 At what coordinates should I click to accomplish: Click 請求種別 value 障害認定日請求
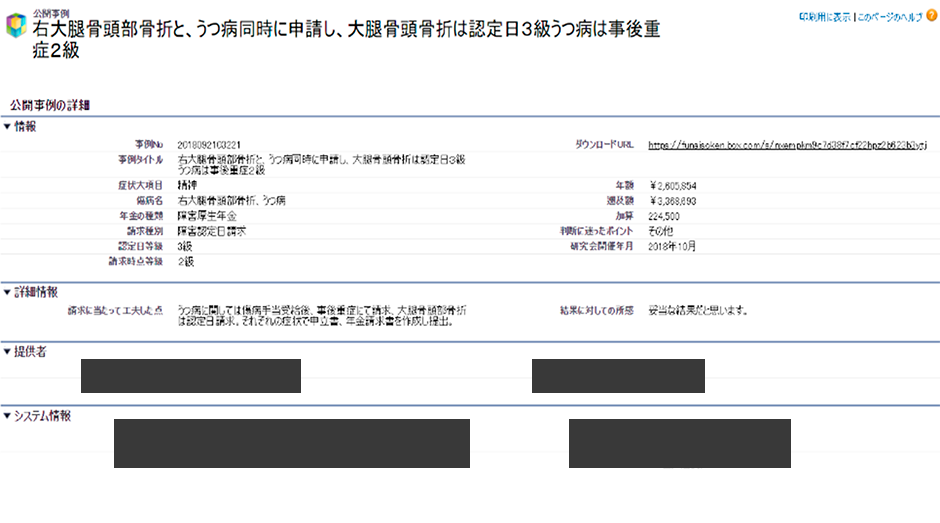click(x=212, y=231)
